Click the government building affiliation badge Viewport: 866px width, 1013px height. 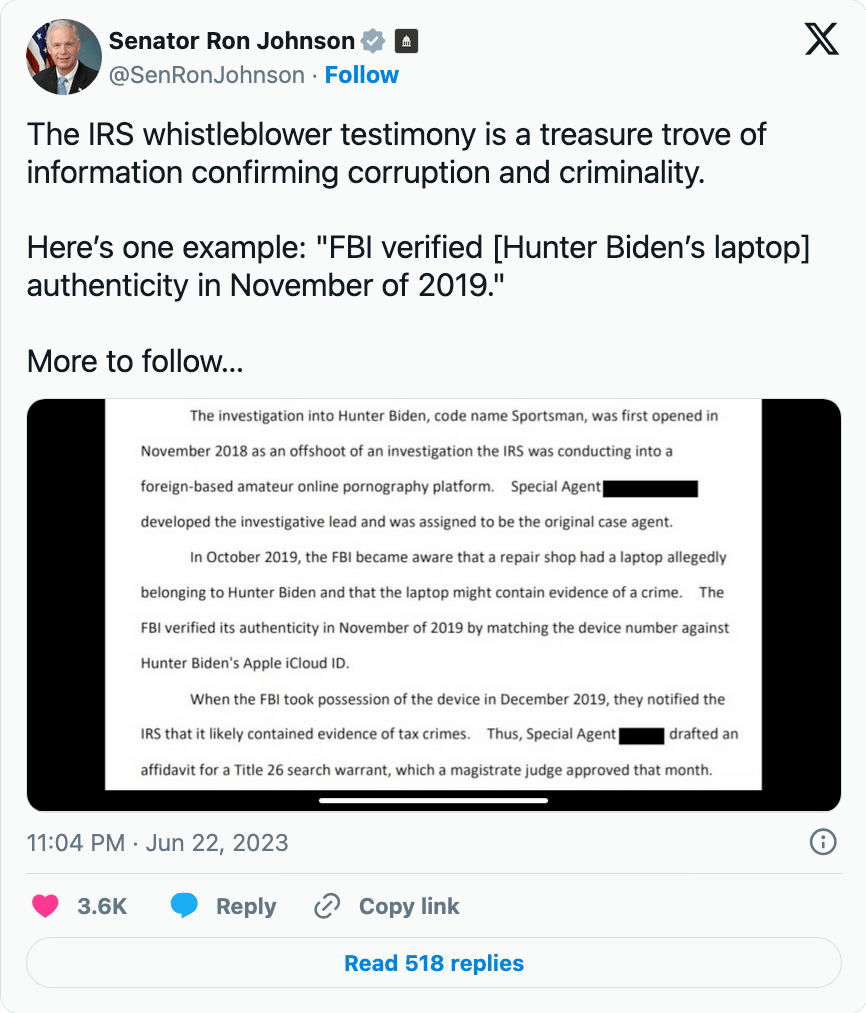coord(406,42)
